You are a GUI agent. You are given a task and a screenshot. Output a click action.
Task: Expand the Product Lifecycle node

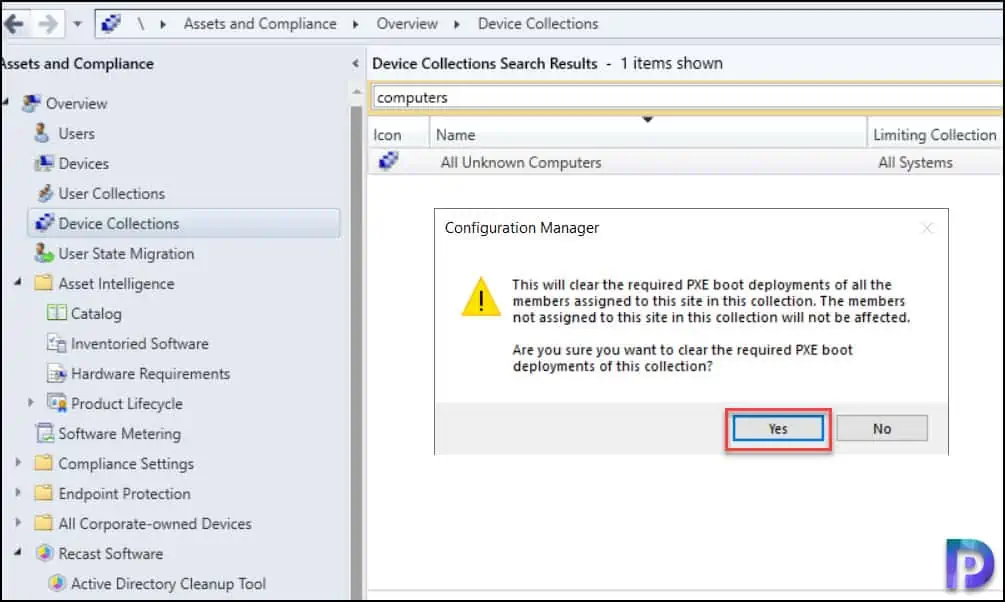point(30,403)
